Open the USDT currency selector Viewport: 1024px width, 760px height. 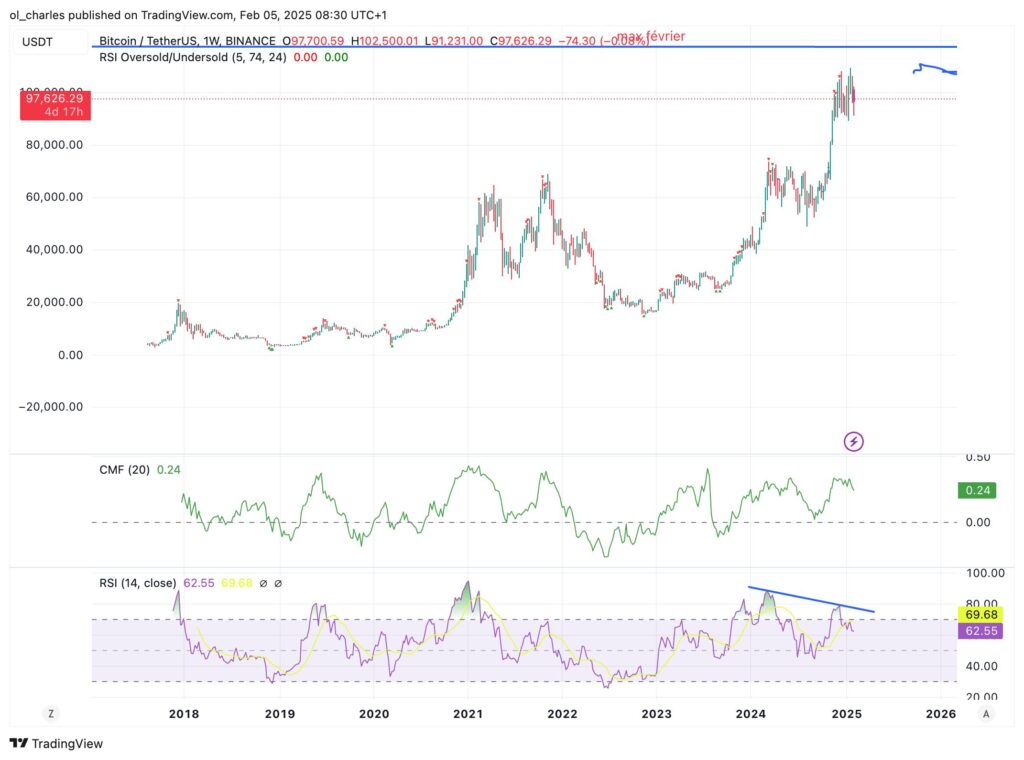tap(35, 41)
